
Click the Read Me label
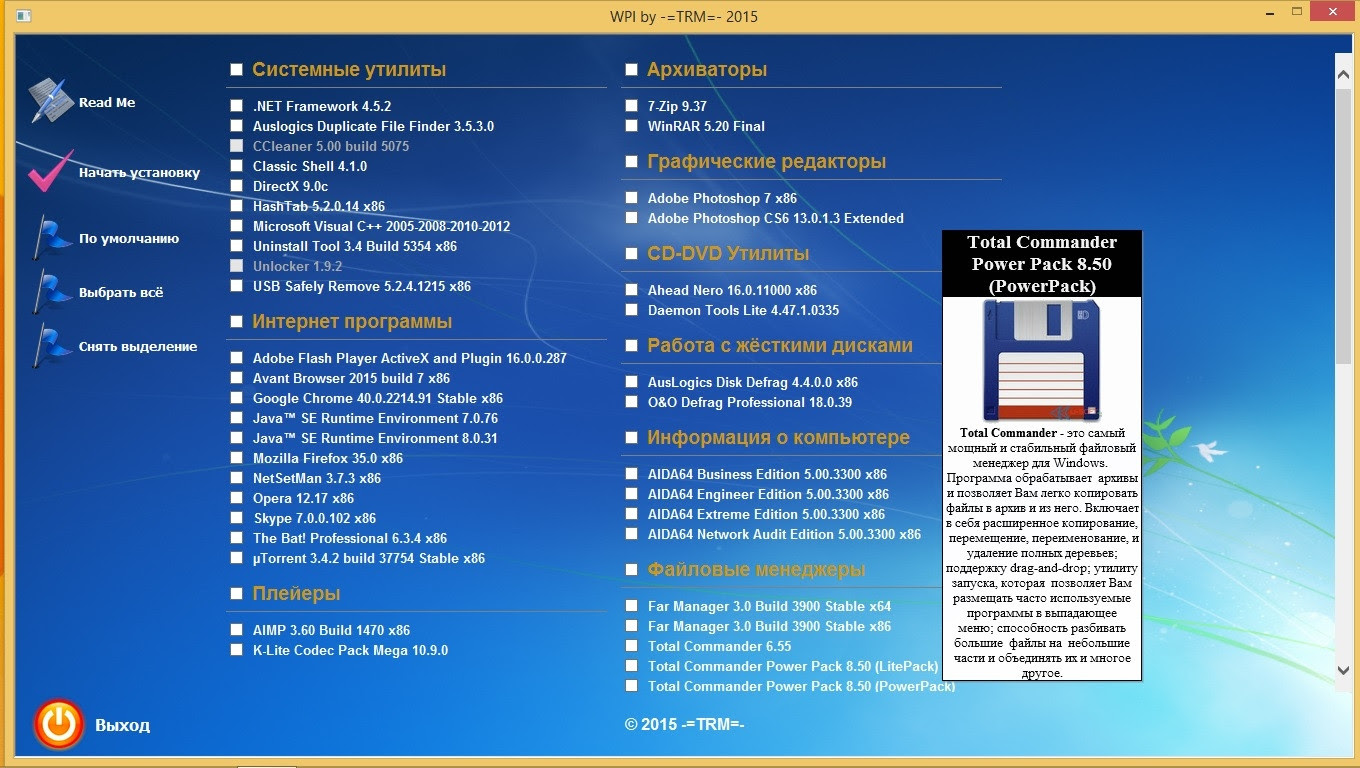[x=107, y=102]
